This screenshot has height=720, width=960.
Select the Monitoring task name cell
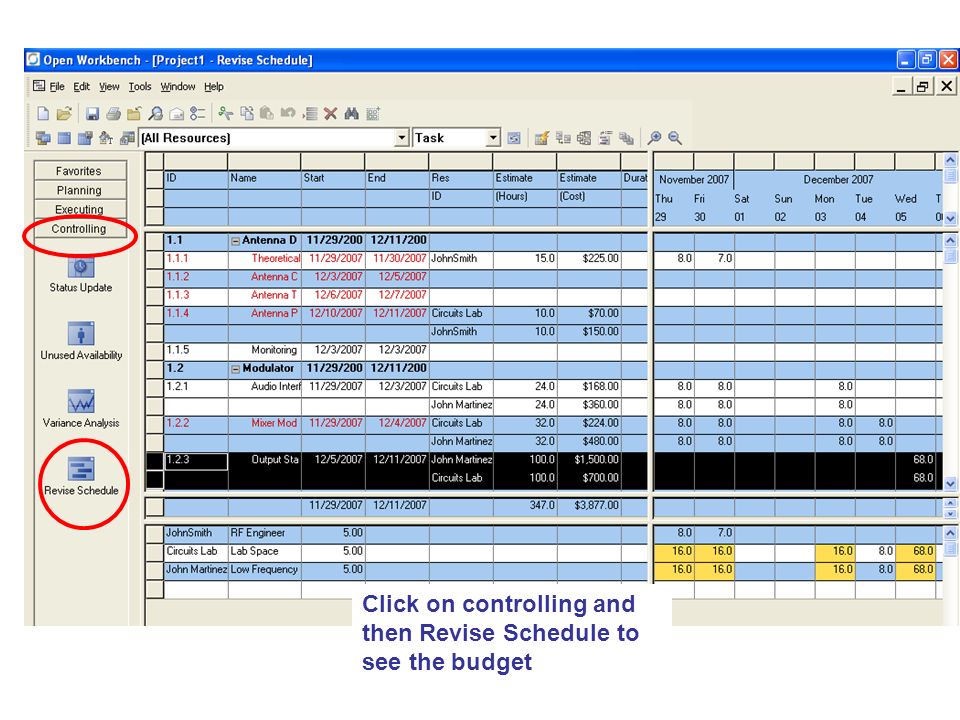pos(264,350)
